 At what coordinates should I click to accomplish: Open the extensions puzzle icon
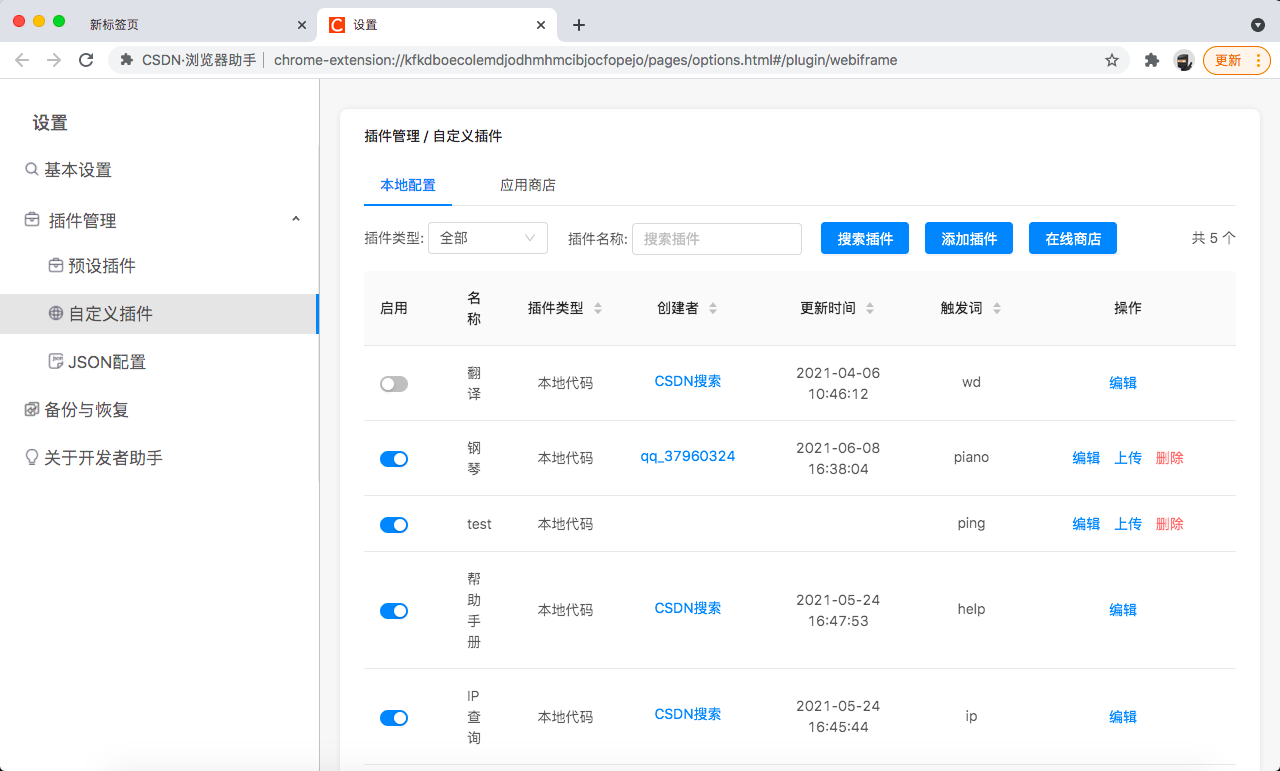1152,60
